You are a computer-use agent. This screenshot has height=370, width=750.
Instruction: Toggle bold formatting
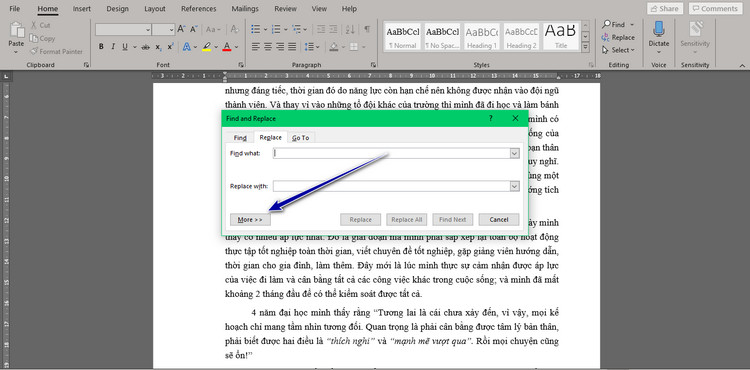[101, 47]
